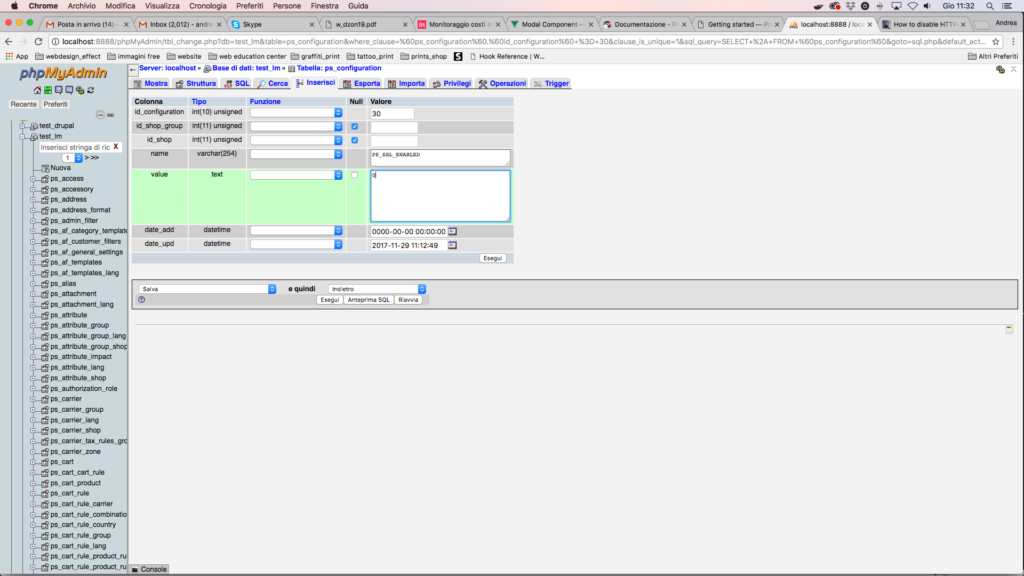This screenshot has height=576, width=1024.
Task: Click page settings gear icon top right
Action: pos(1000,69)
